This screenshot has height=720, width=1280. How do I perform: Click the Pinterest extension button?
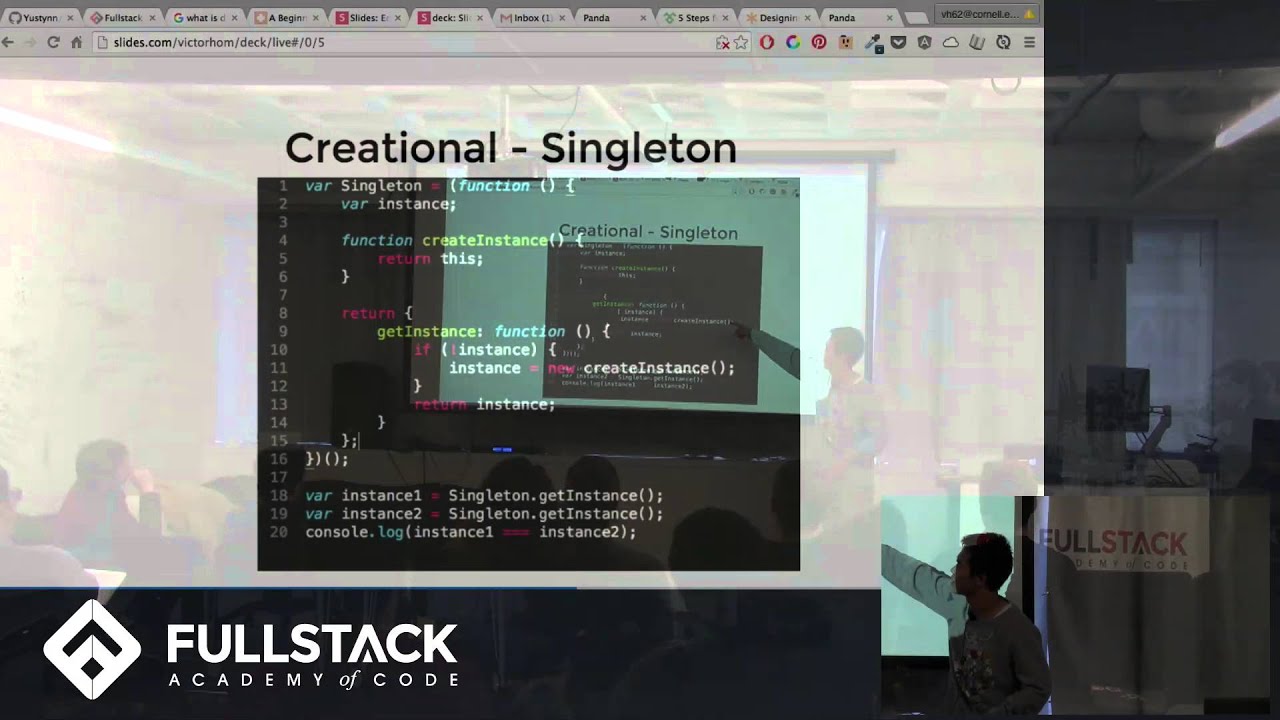[x=819, y=42]
